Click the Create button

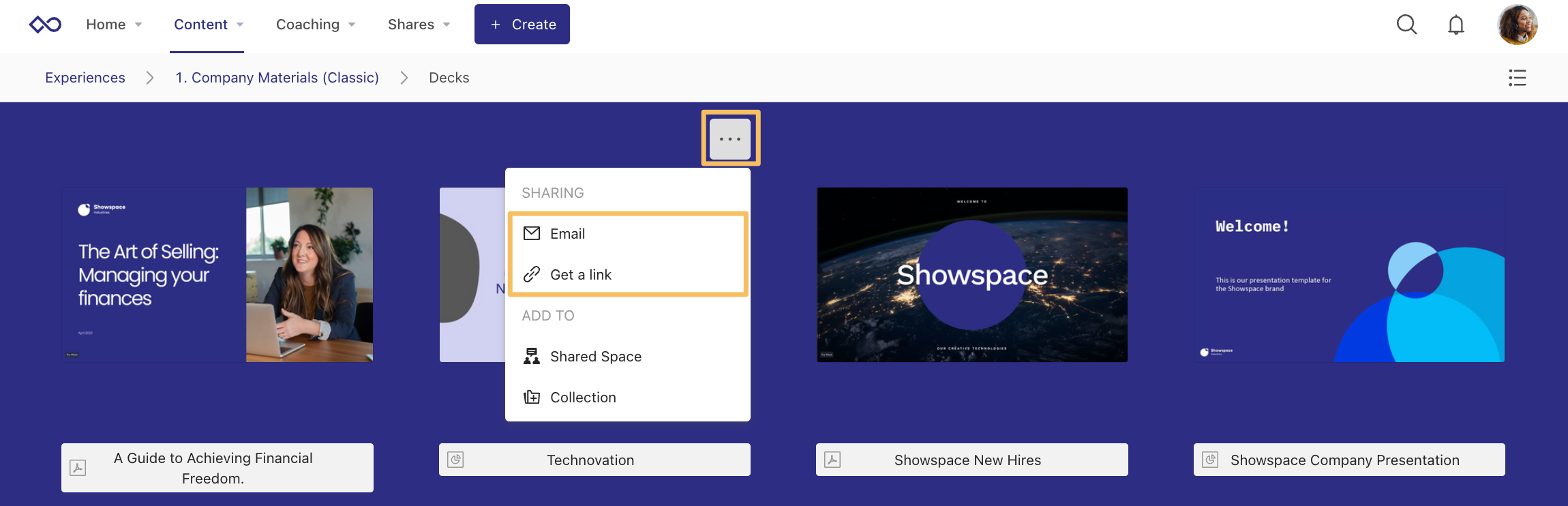click(522, 25)
